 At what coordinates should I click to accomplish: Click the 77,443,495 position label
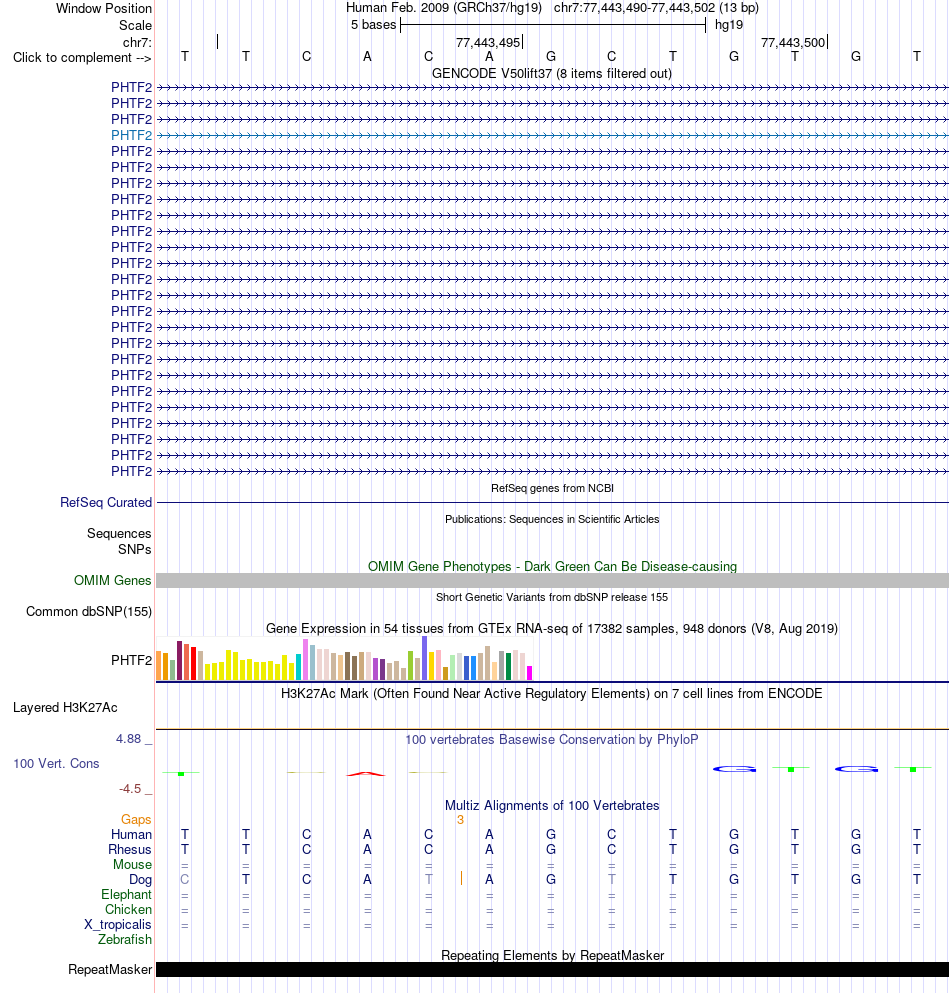pos(488,42)
